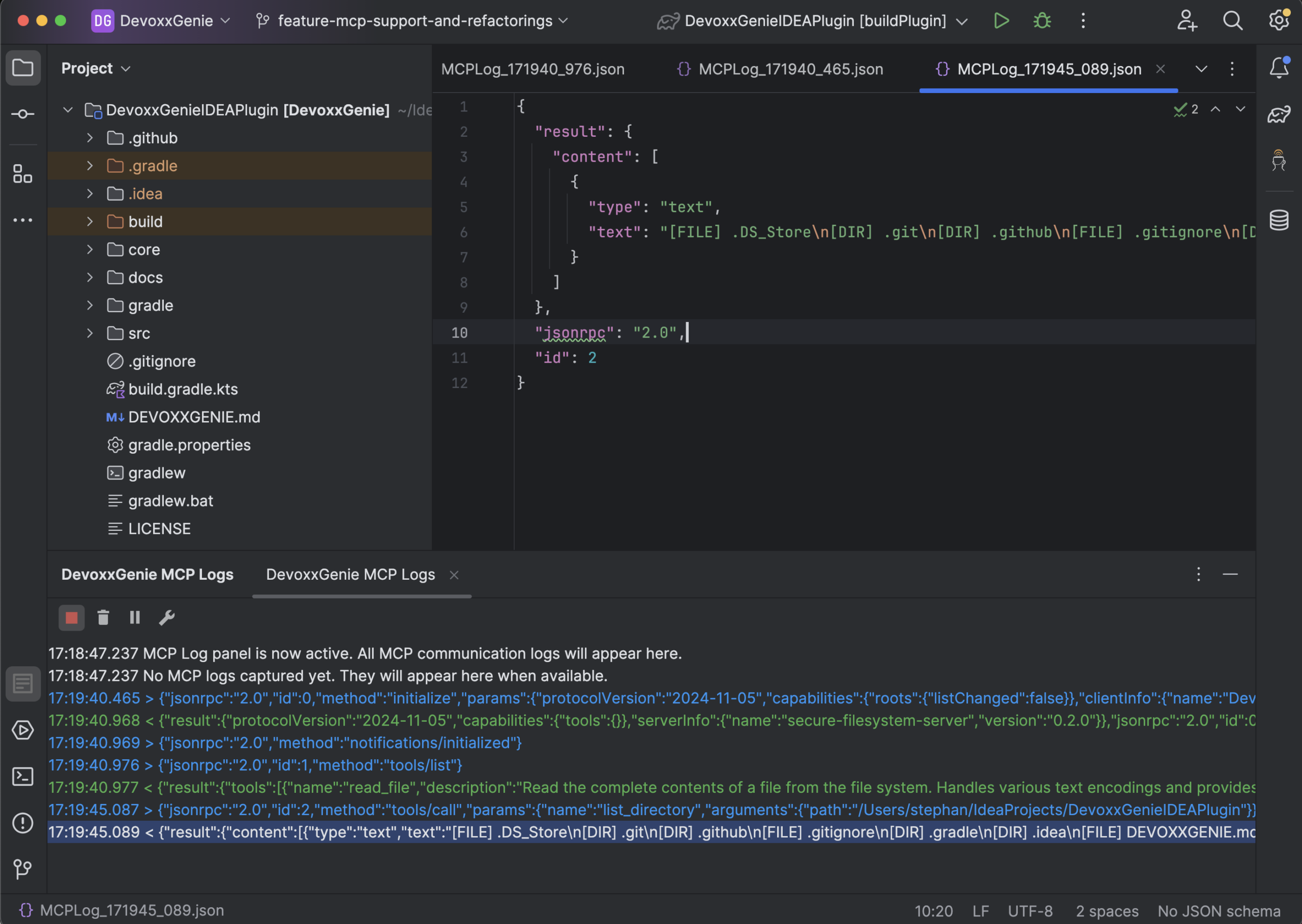Pause MCP log output
Screen dimensions: 1302x924
tap(135, 618)
